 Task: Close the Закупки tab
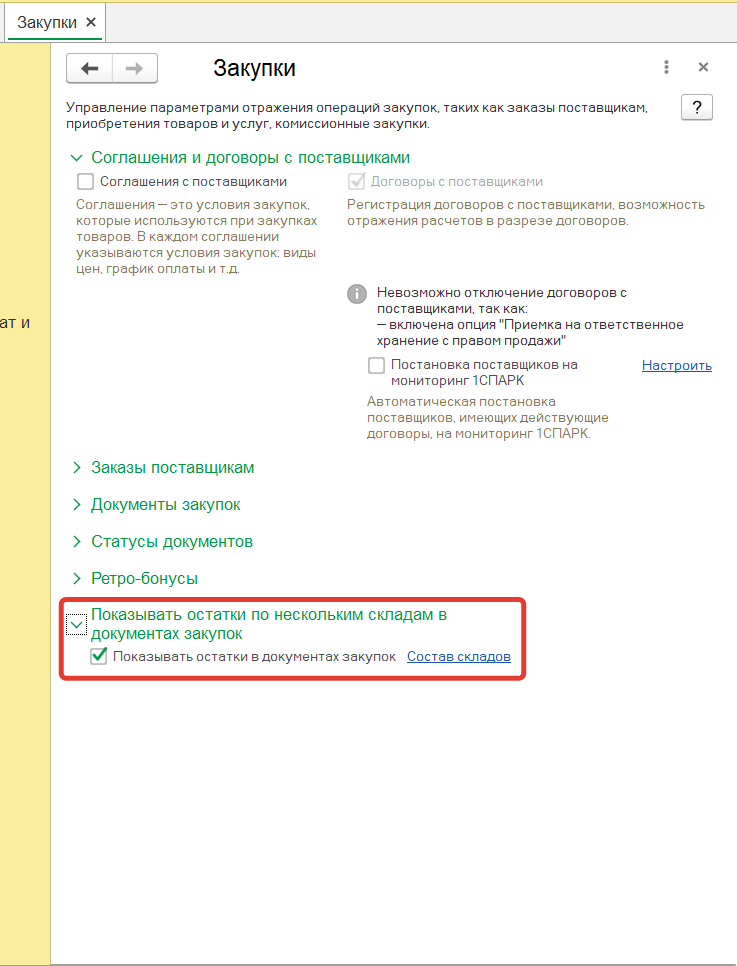91,22
